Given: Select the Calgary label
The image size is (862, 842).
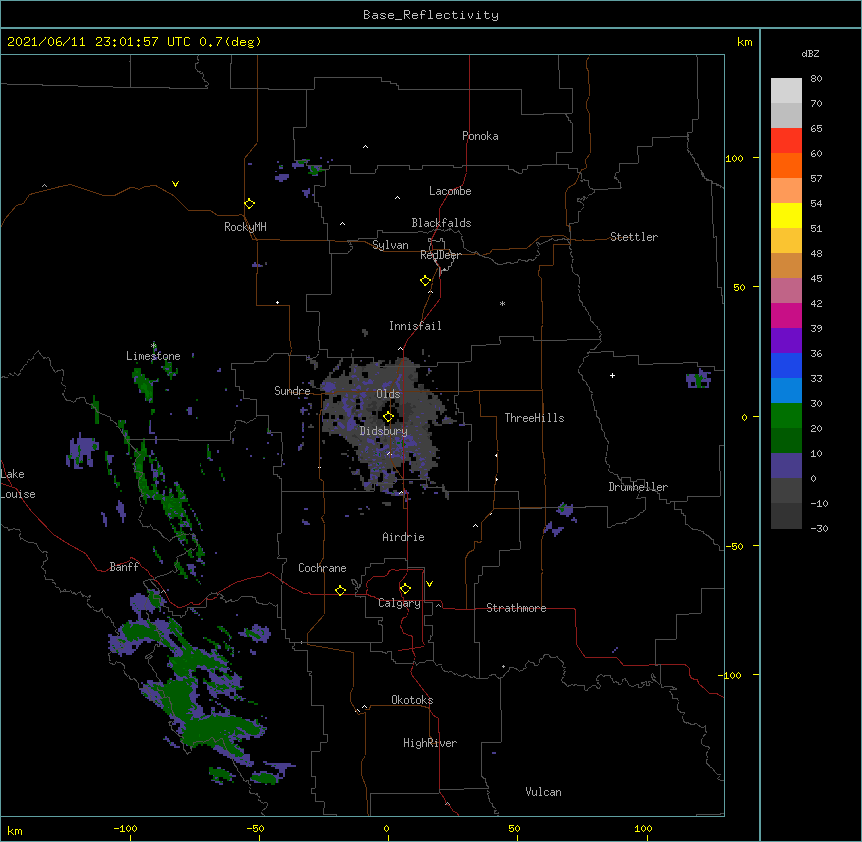Looking at the screenshot, I should pos(400,603).
